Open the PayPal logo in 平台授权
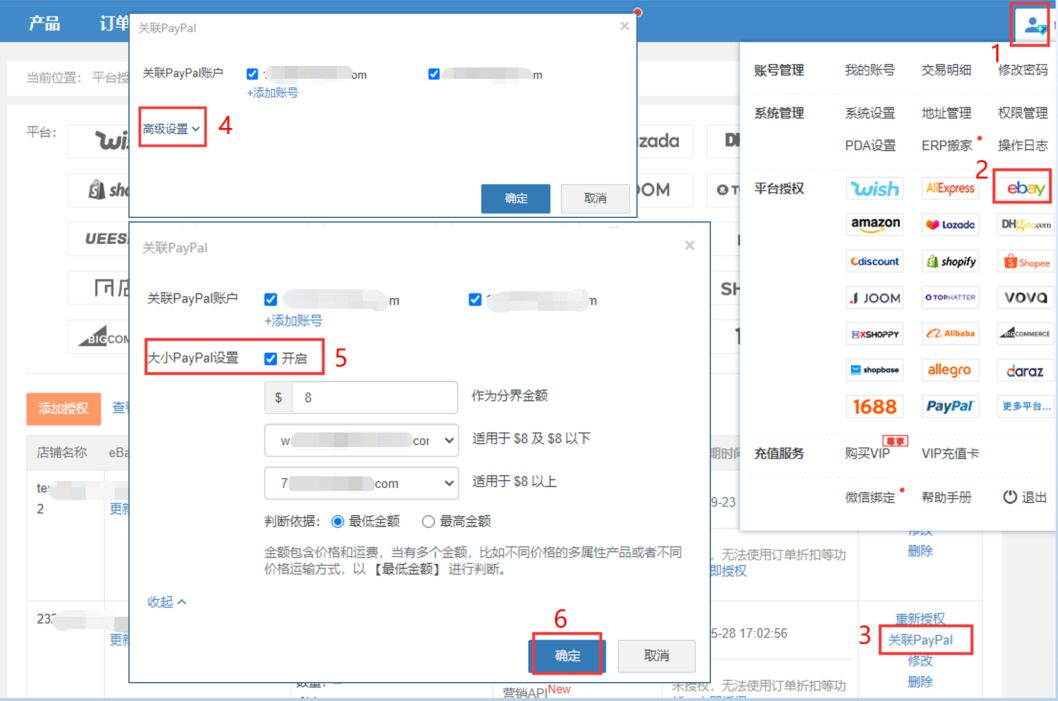 950,406
